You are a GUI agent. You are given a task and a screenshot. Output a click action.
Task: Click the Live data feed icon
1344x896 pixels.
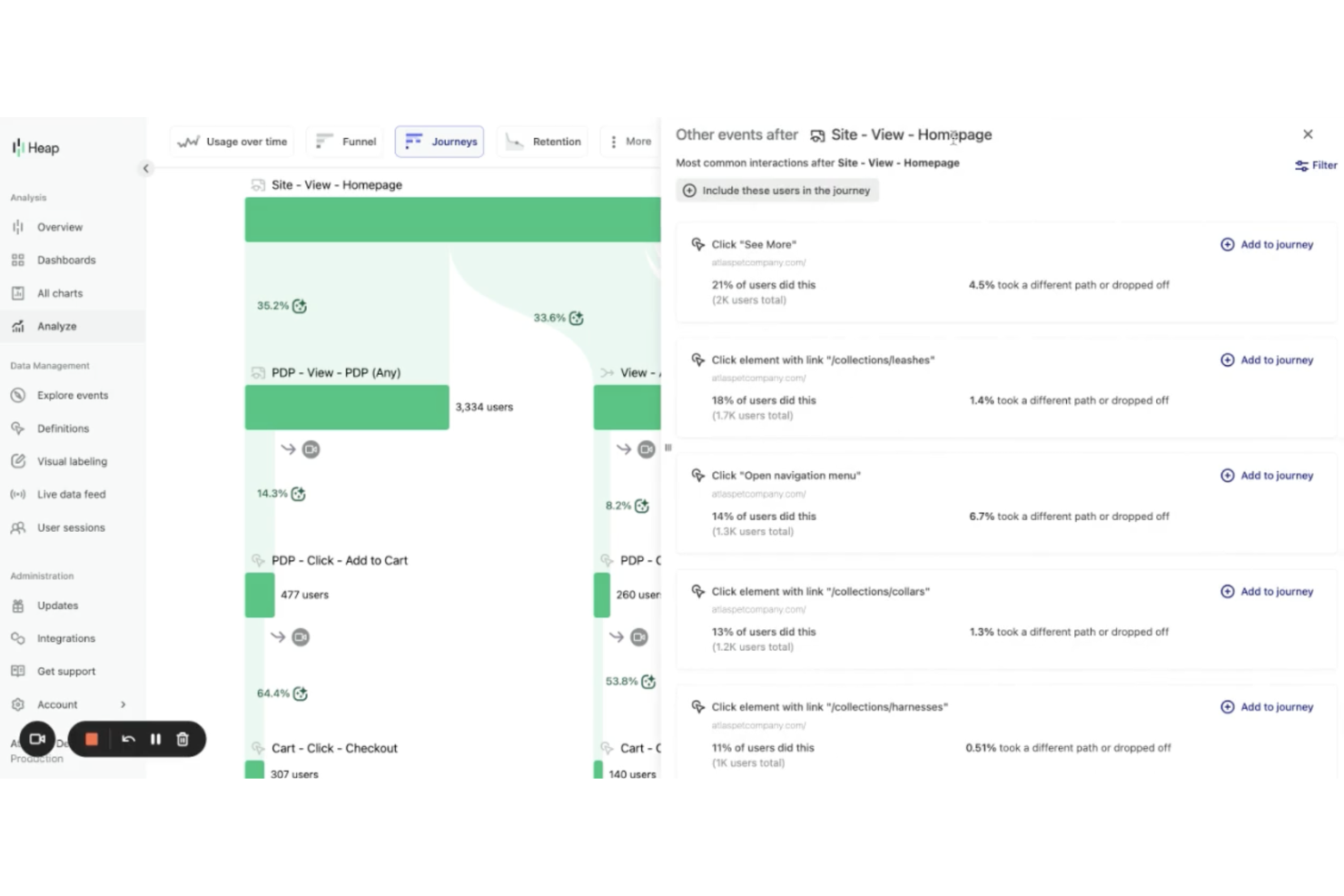tap(17, 494)
